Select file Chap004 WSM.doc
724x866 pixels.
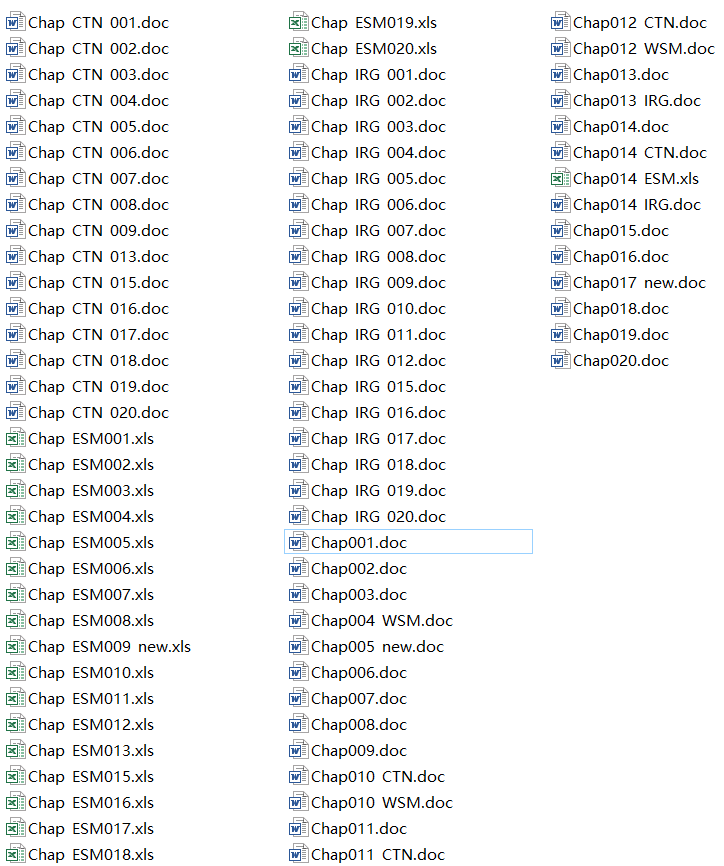pyautogui.click(x=371, y=621)
